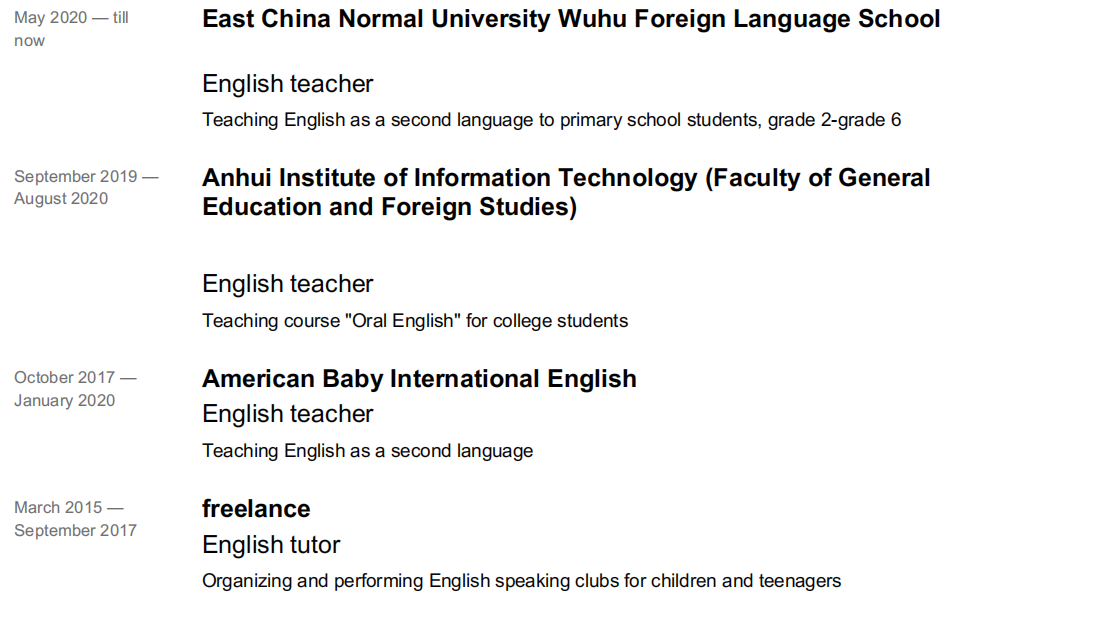Click the American Baby International English heading
The width and height of the screenshot is (1093, 643).
(419, 379)
